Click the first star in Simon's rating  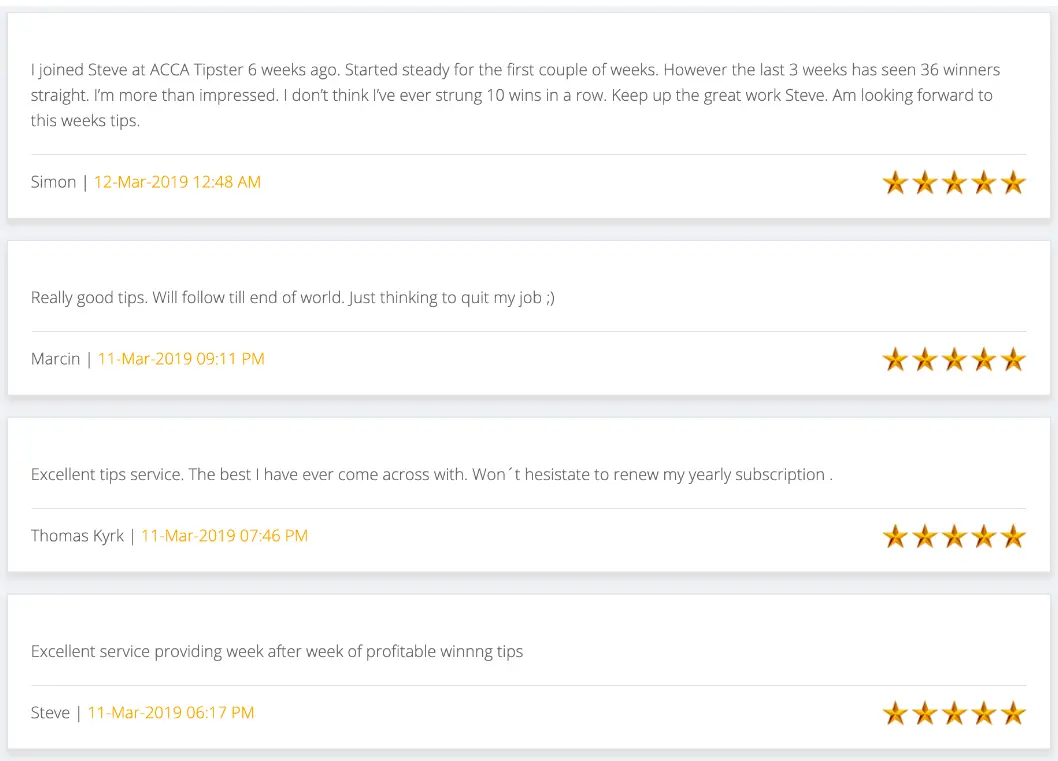coord(895,182)
